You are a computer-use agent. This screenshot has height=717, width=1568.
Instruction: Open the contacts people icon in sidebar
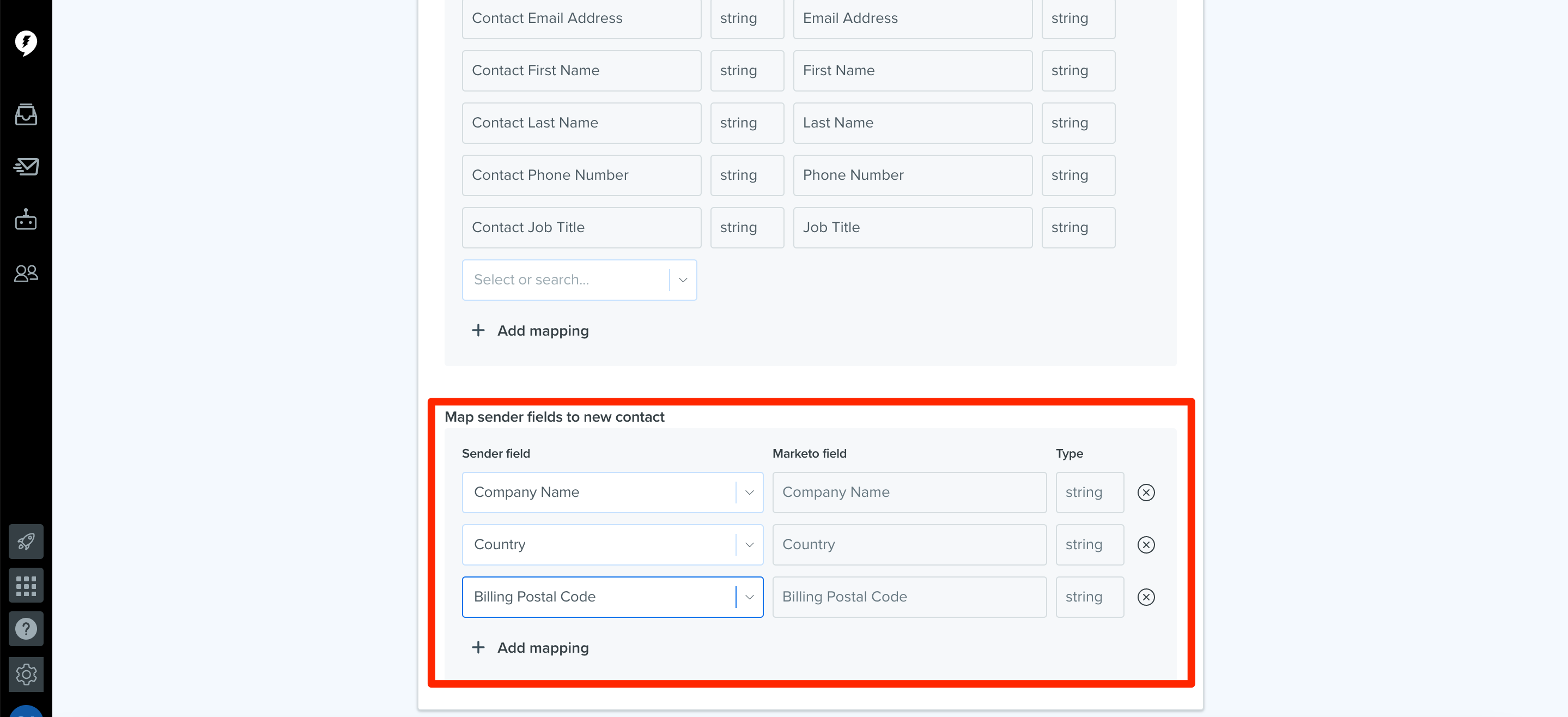click(26, 274)
